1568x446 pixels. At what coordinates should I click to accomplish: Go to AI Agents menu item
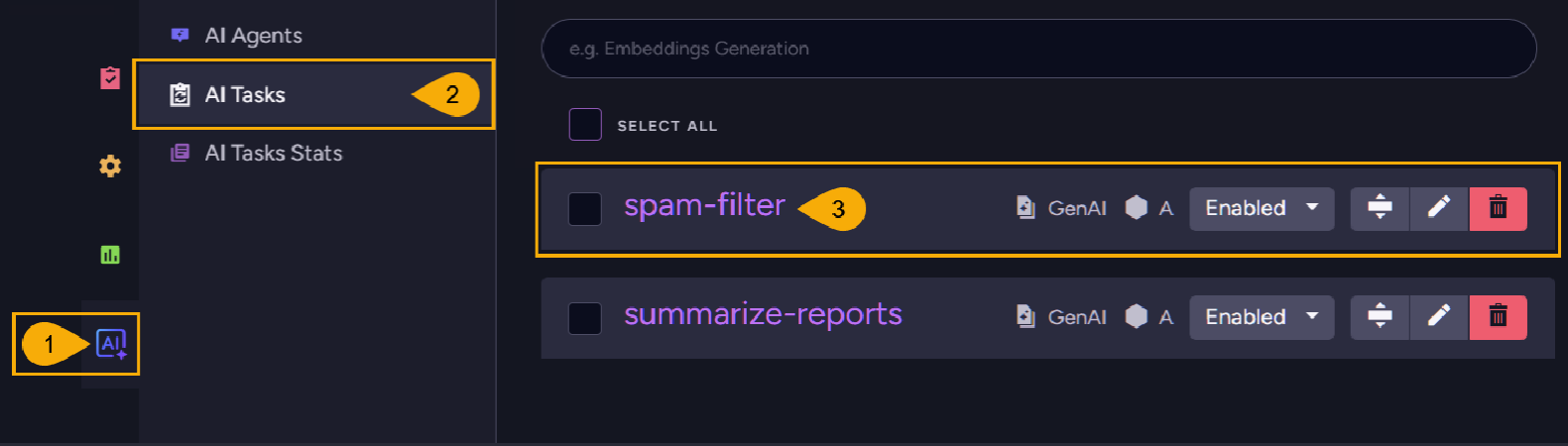pyautogui.click(x=253, y=36)
